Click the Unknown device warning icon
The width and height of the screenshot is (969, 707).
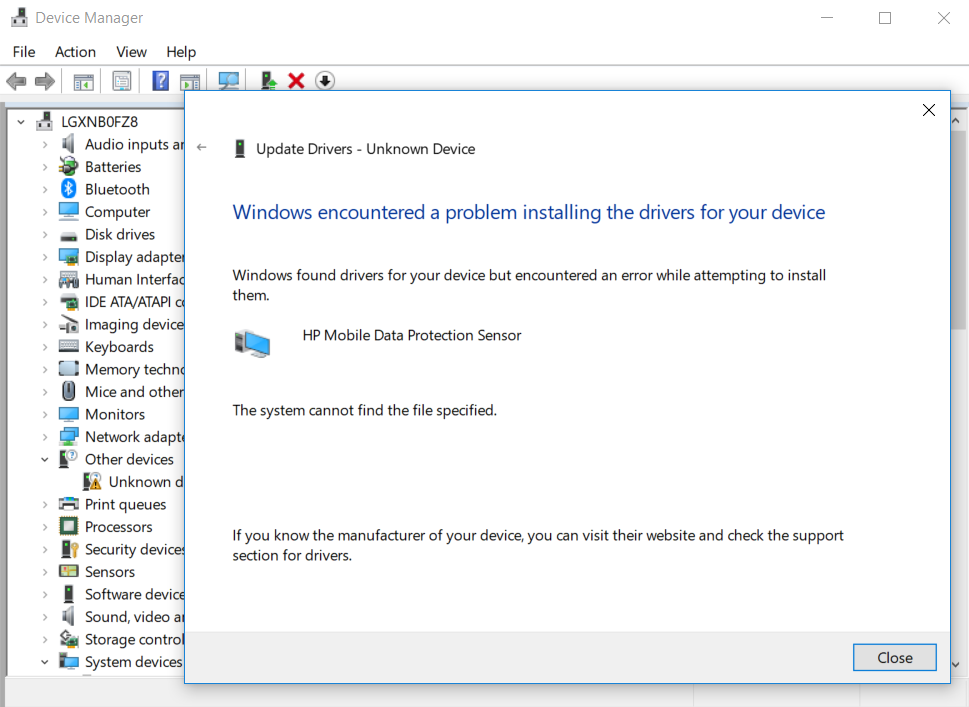point(92,481)
